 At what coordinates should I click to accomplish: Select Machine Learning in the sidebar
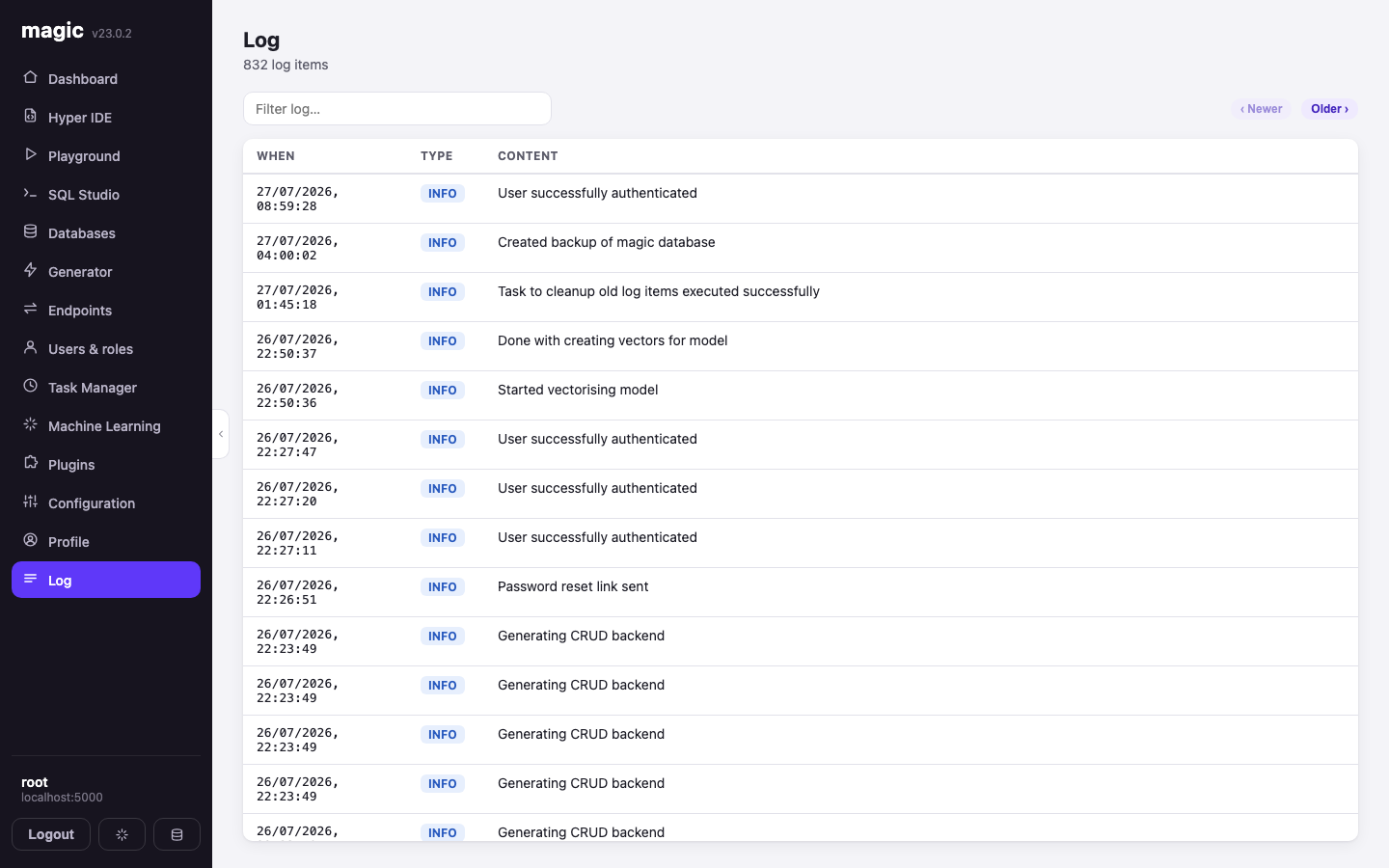(x=106, y=425)
